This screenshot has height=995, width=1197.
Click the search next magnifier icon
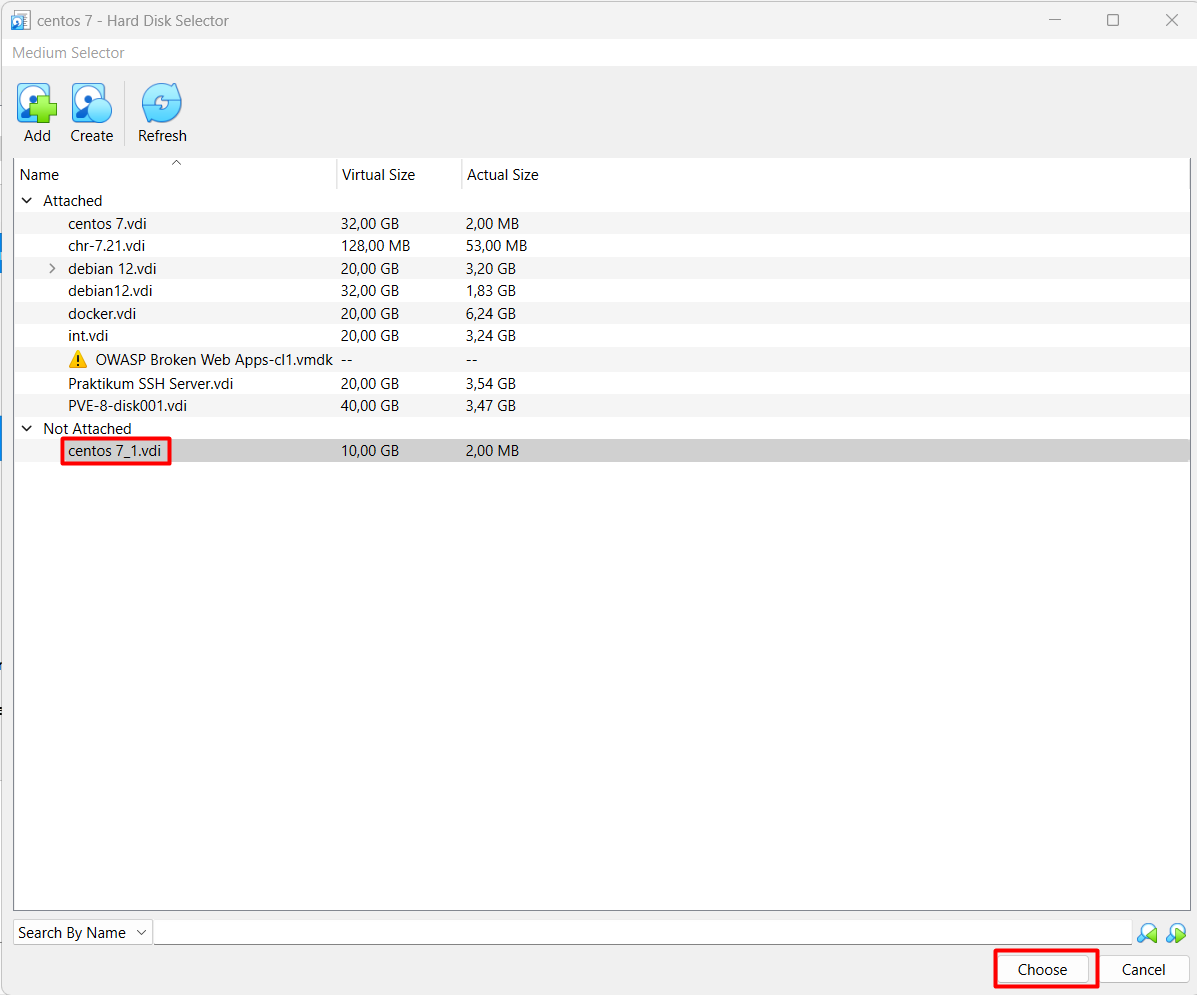pyautogui.click(x=1175, y=933)
